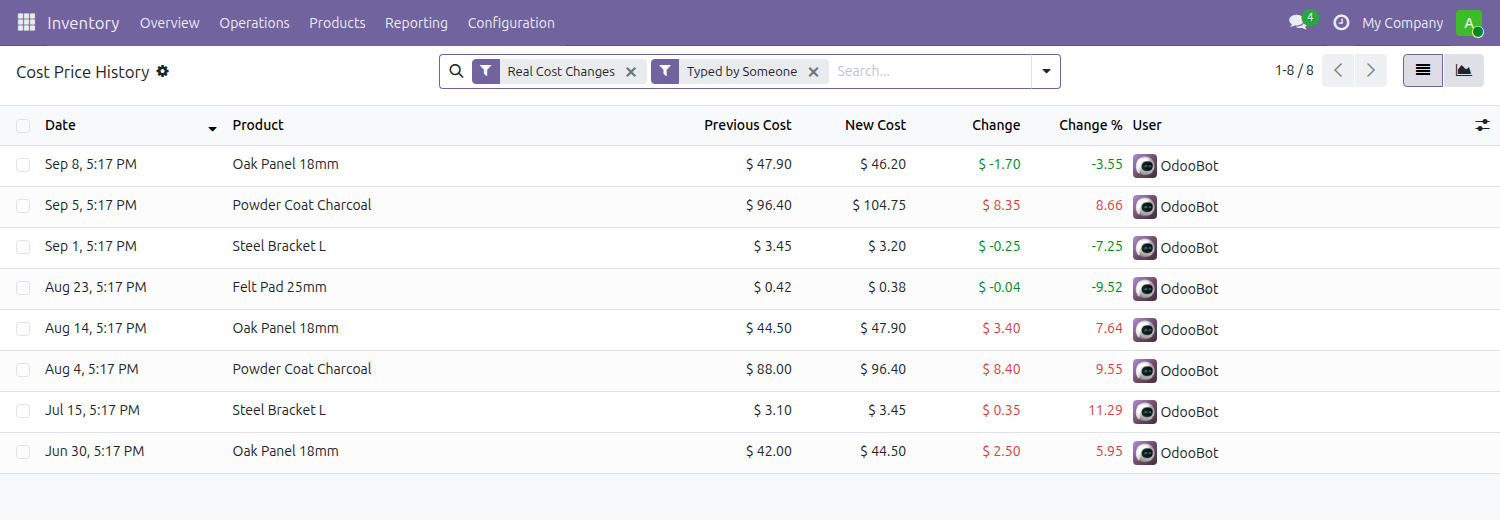Screen dimensions: 1500x520
Task: Click the $ -1.70 change value
Action: click(999, 164)
